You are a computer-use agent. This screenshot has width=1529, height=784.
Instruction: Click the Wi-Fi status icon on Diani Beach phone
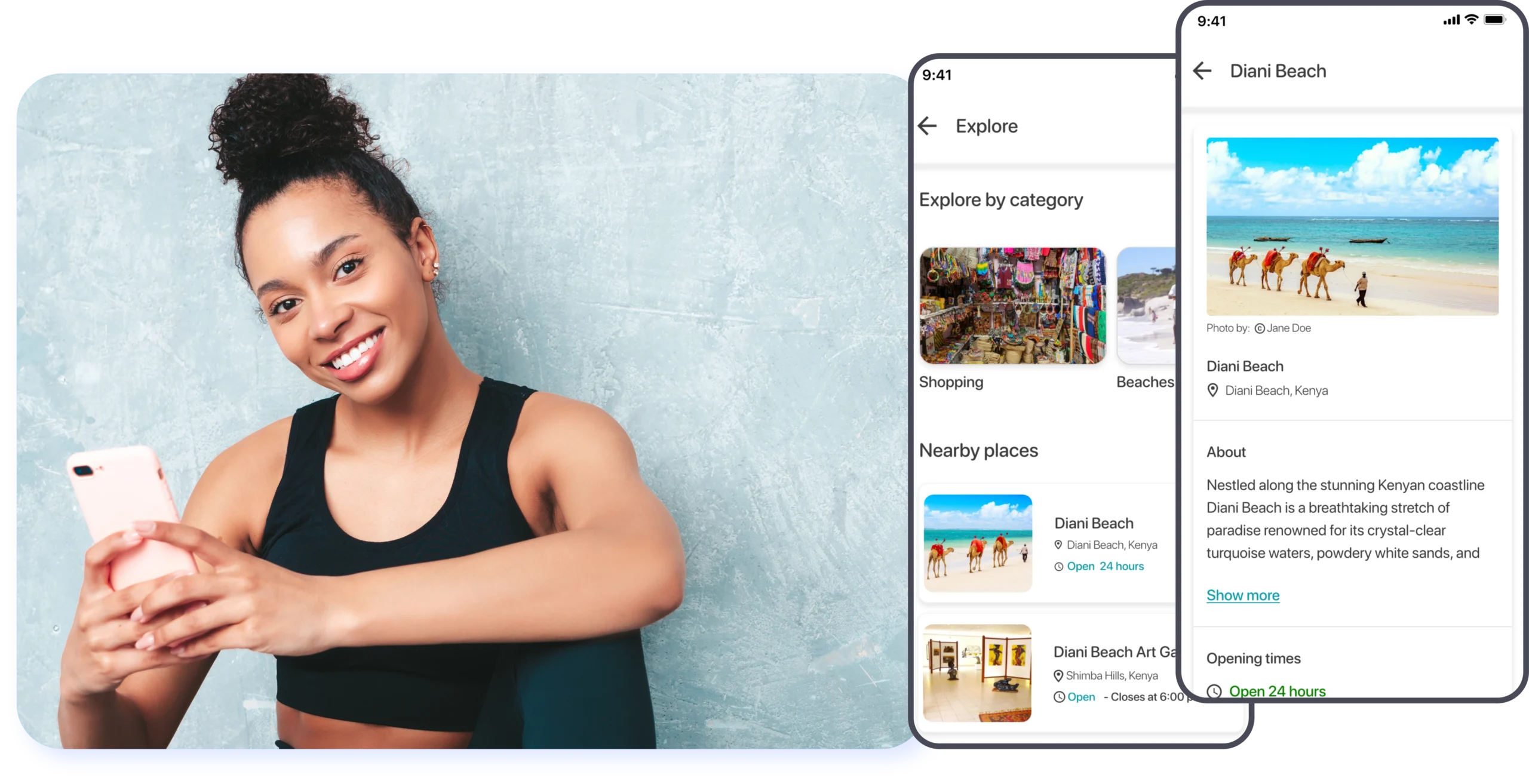pos(1472,20)
